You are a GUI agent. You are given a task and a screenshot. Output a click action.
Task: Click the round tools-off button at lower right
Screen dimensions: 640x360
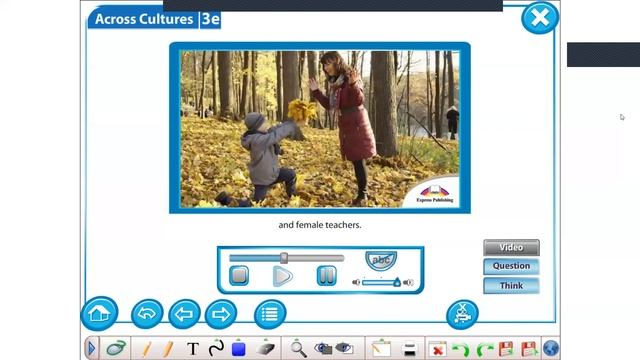(462, 314)
